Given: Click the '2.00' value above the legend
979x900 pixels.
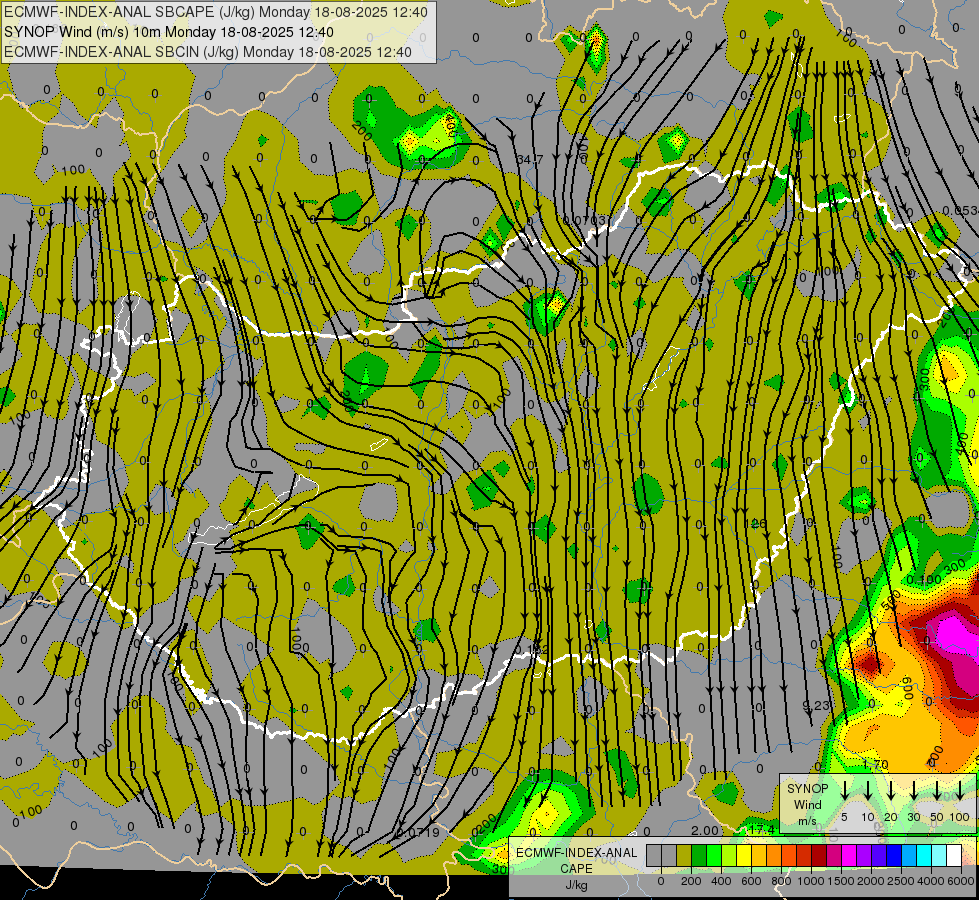Looking at the screenshot, I should 705,830.
